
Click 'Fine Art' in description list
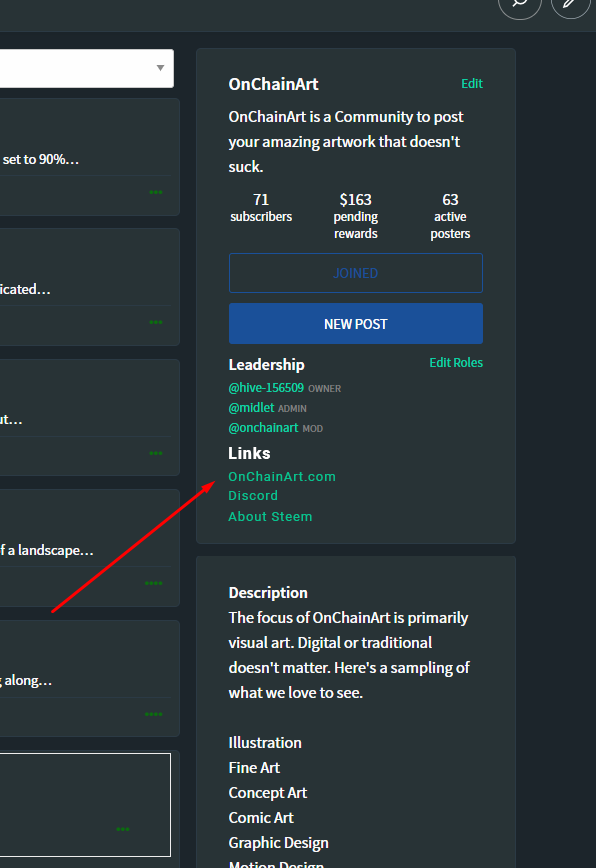click(x=254, y=768)
